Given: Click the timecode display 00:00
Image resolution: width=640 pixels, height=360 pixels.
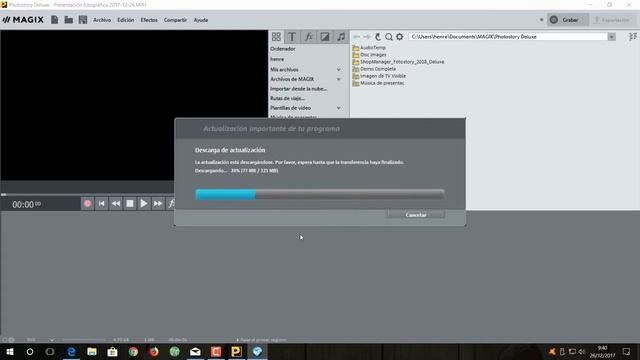Looking at the screenshot, I should pyautogui.click(x=26, y=204).
